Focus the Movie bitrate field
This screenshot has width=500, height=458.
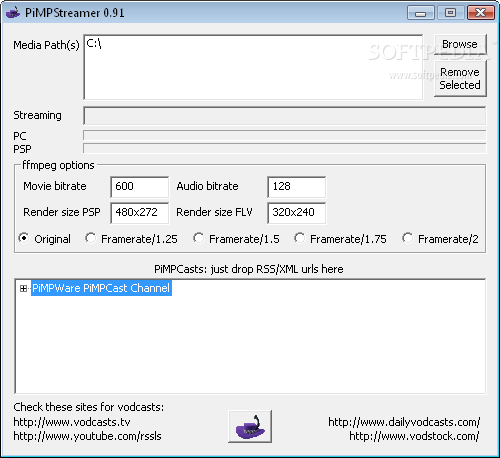coord(140,187)
